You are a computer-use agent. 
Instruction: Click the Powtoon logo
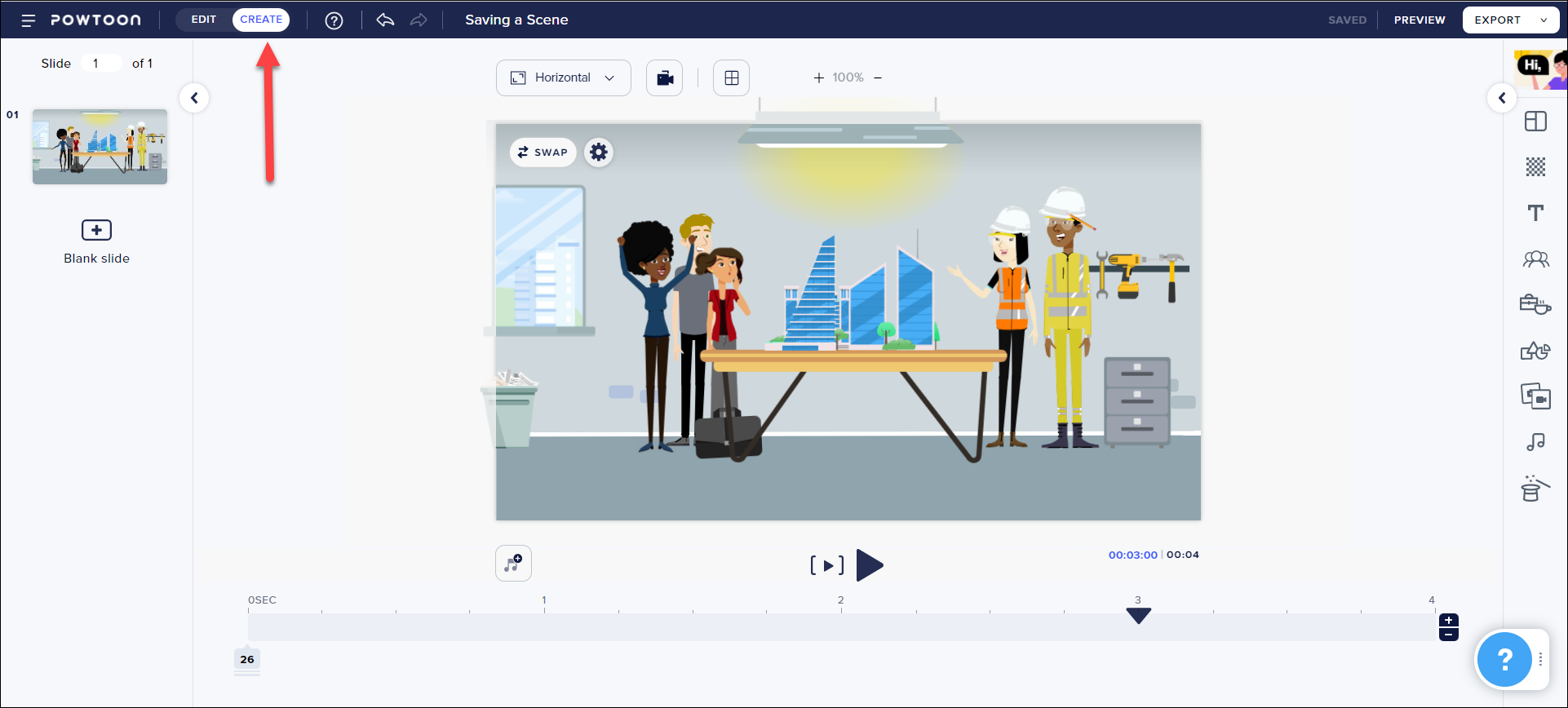pos(95,20)
